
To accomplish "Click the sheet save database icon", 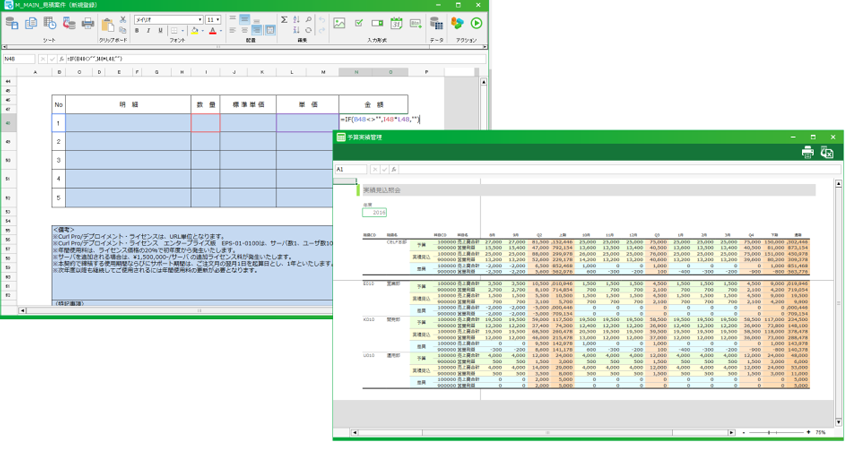I will [12, 23].
